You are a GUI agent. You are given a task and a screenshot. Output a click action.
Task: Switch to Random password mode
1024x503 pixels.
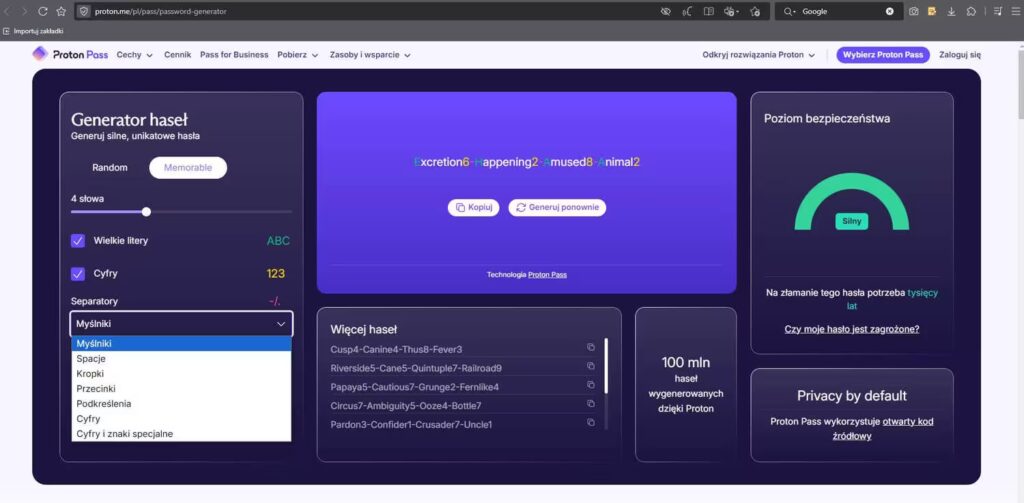110,168
